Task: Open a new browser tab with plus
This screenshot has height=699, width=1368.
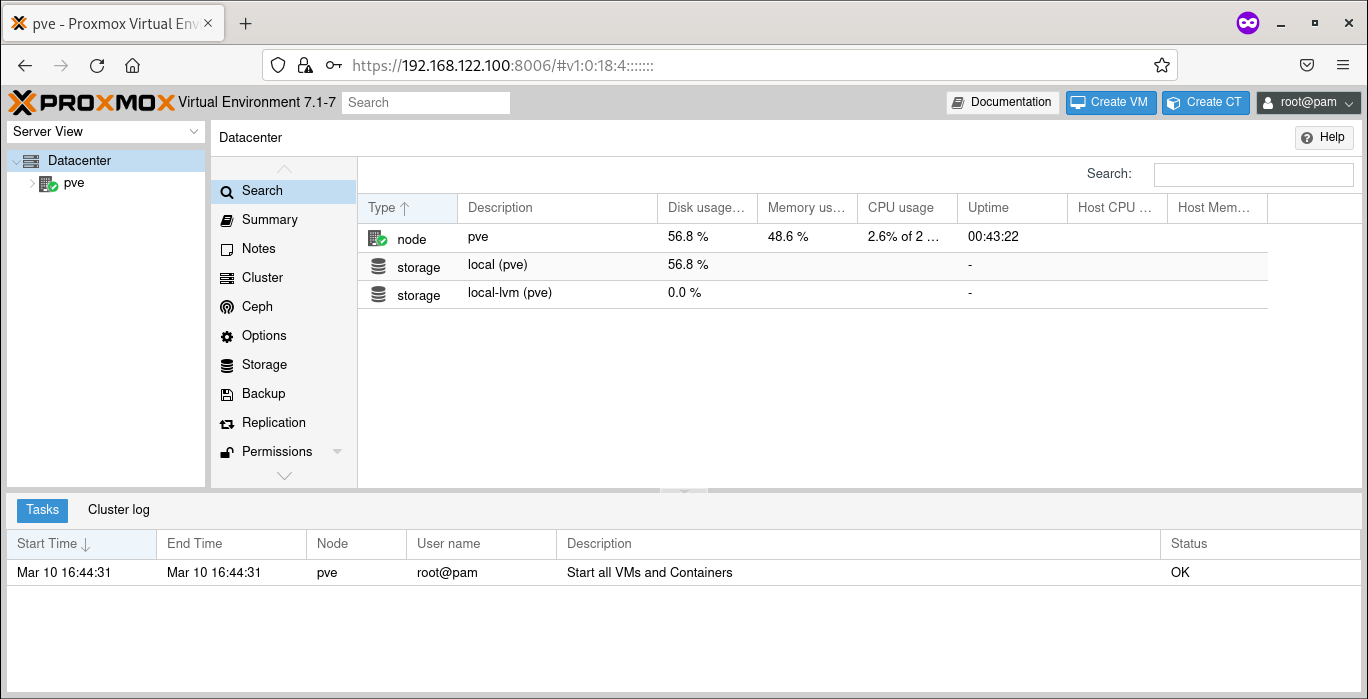Action: [245, 23]
